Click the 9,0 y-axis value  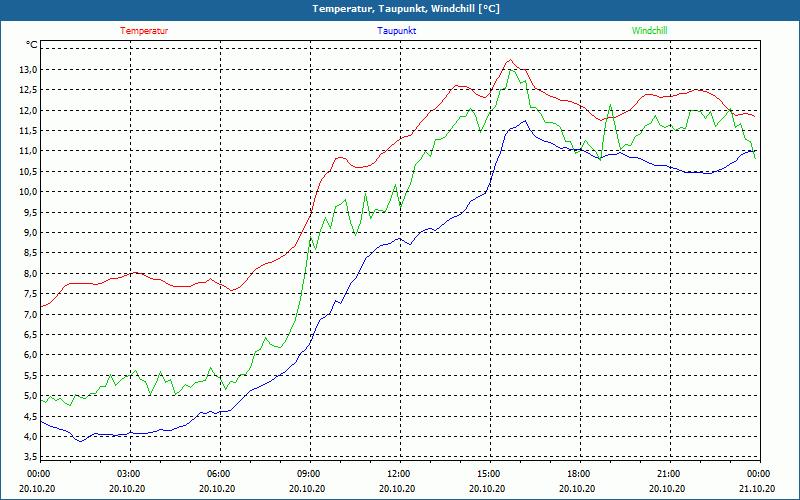(31, 233)
